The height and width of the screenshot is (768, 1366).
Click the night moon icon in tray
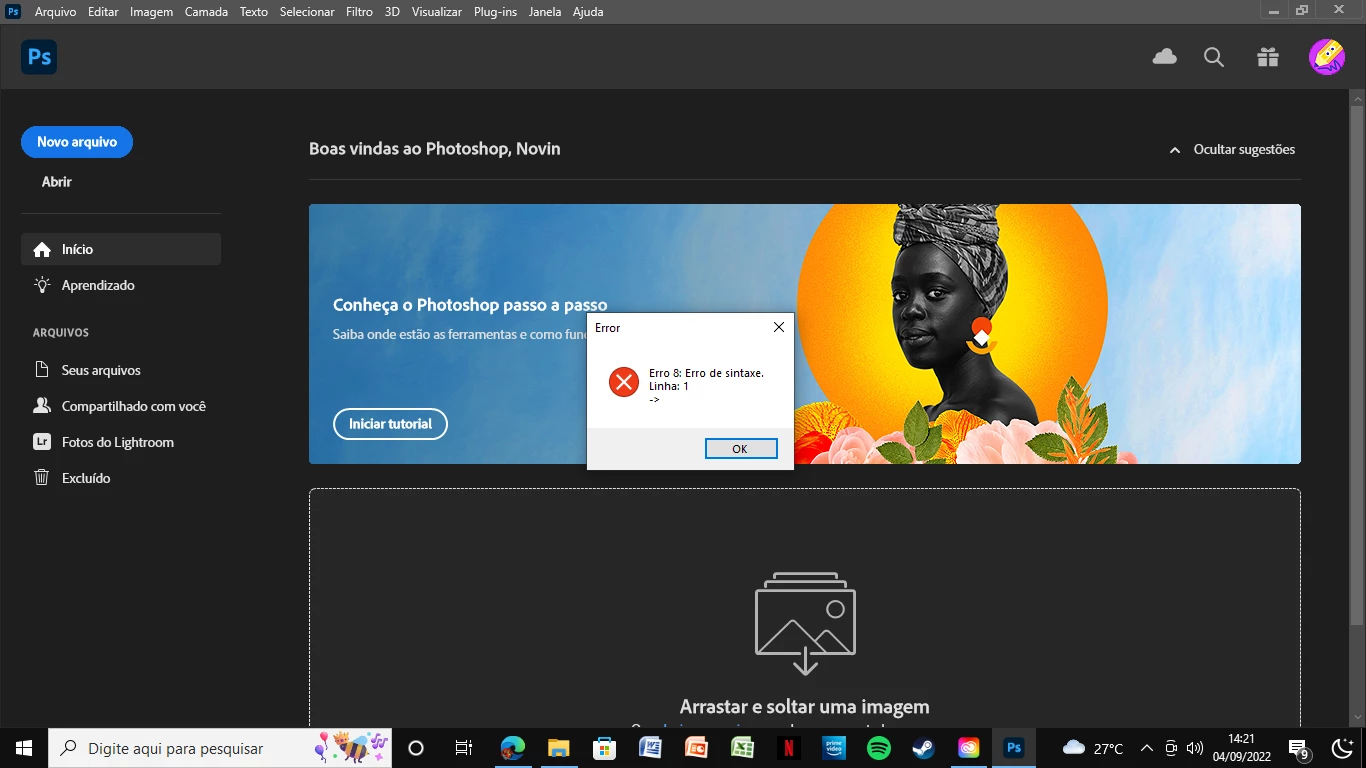coord(1344,748)
